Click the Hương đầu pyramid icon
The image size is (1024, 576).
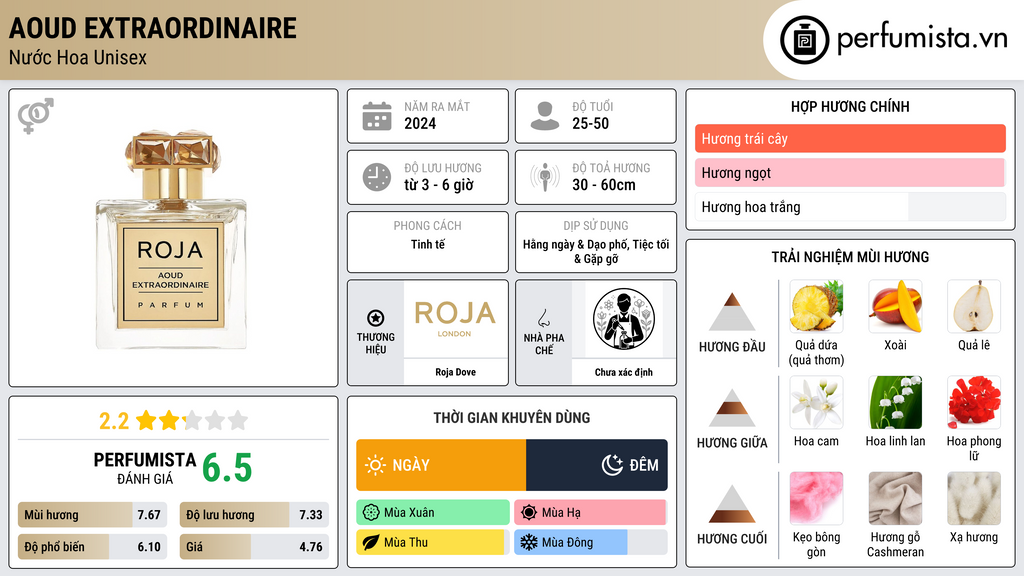coord(732,312)
